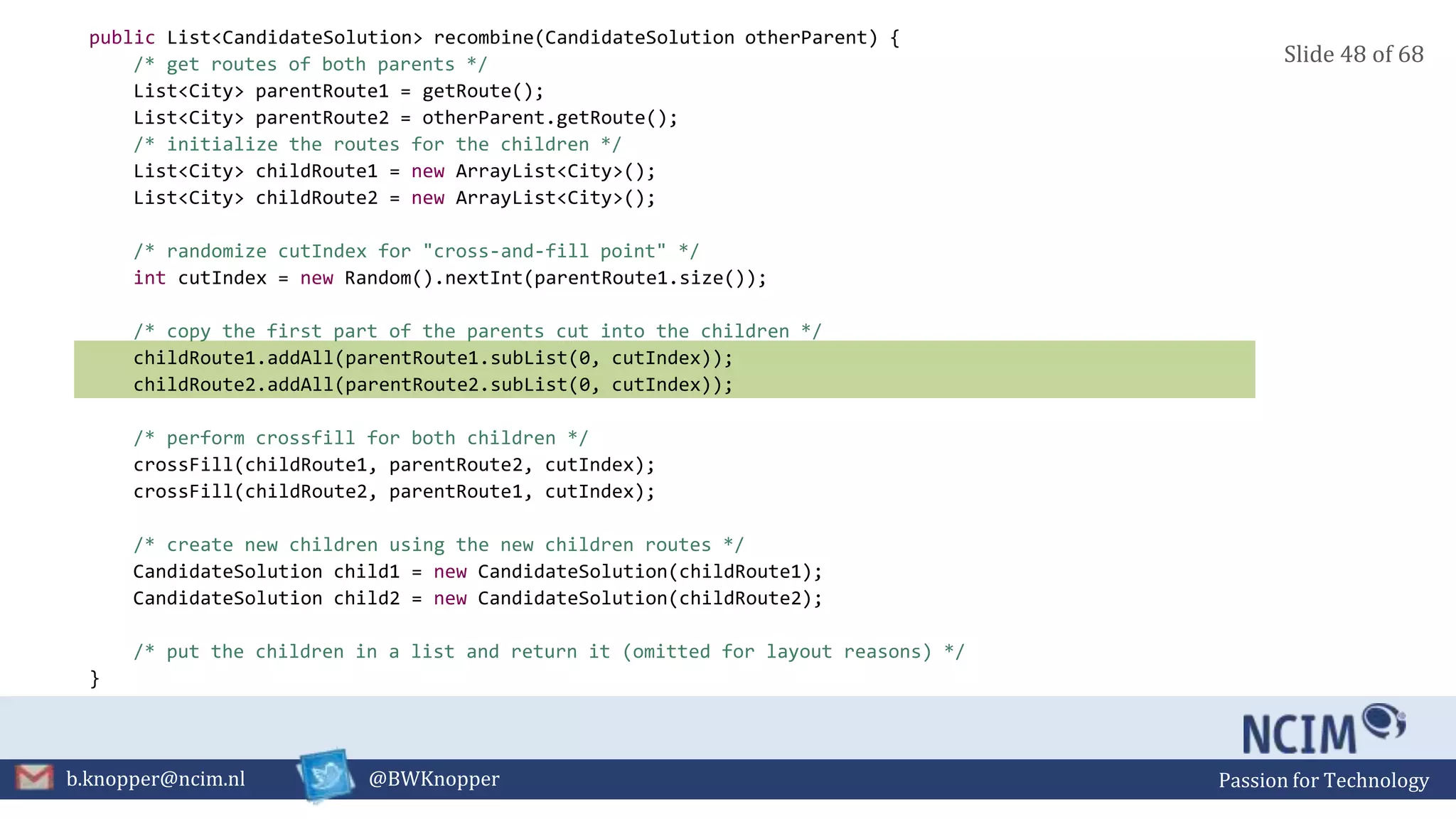This screenshot has width=1456, height=819.
Task: Click the recombine method signature line
Action: [494, 38]
